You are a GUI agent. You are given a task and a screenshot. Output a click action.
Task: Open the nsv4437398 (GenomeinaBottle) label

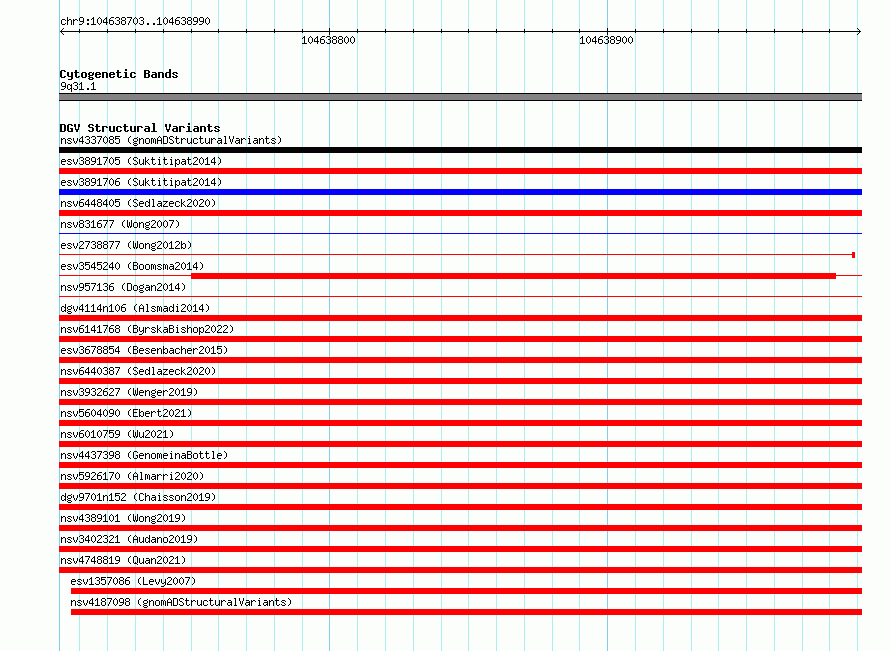[x=144, y=455]
